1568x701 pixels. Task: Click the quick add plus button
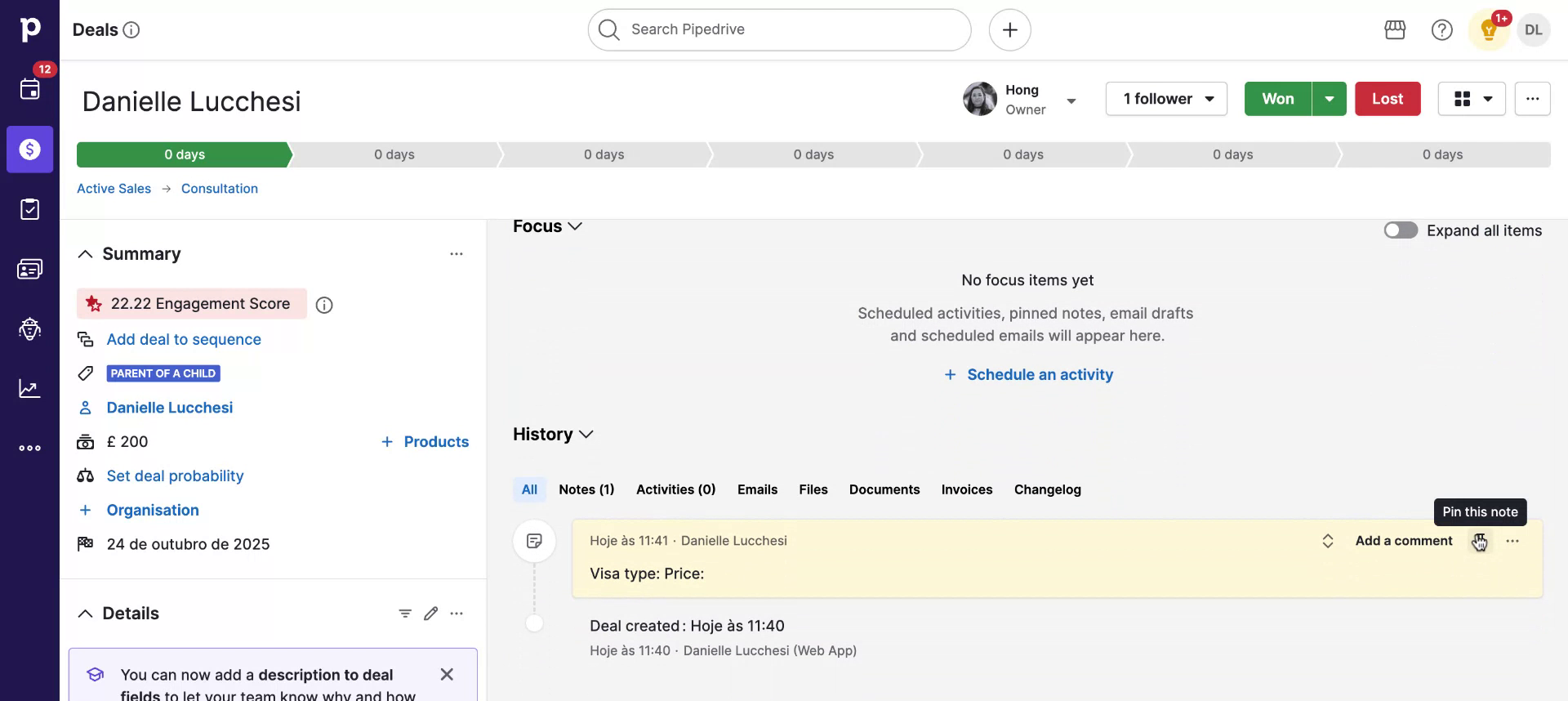tap(1009, 30)
